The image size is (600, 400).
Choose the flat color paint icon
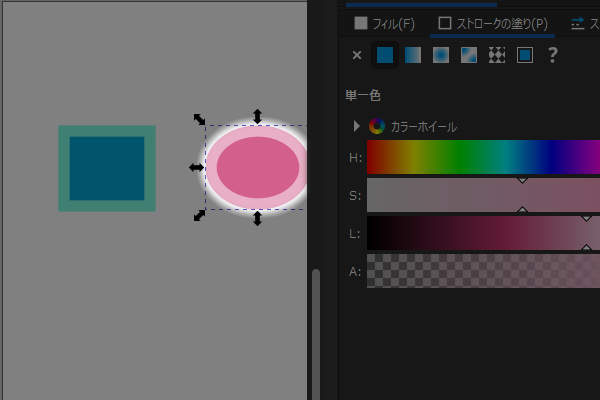385,56
